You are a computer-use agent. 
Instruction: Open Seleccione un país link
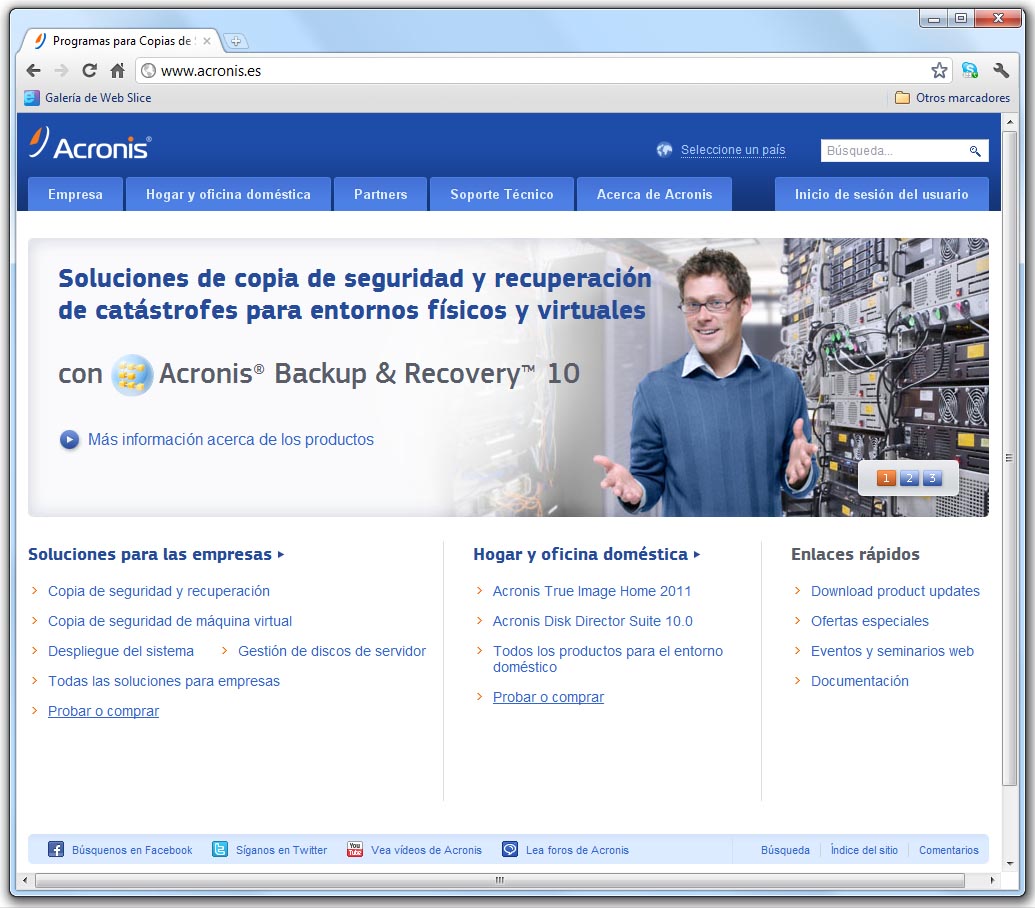tap(733, 150)
